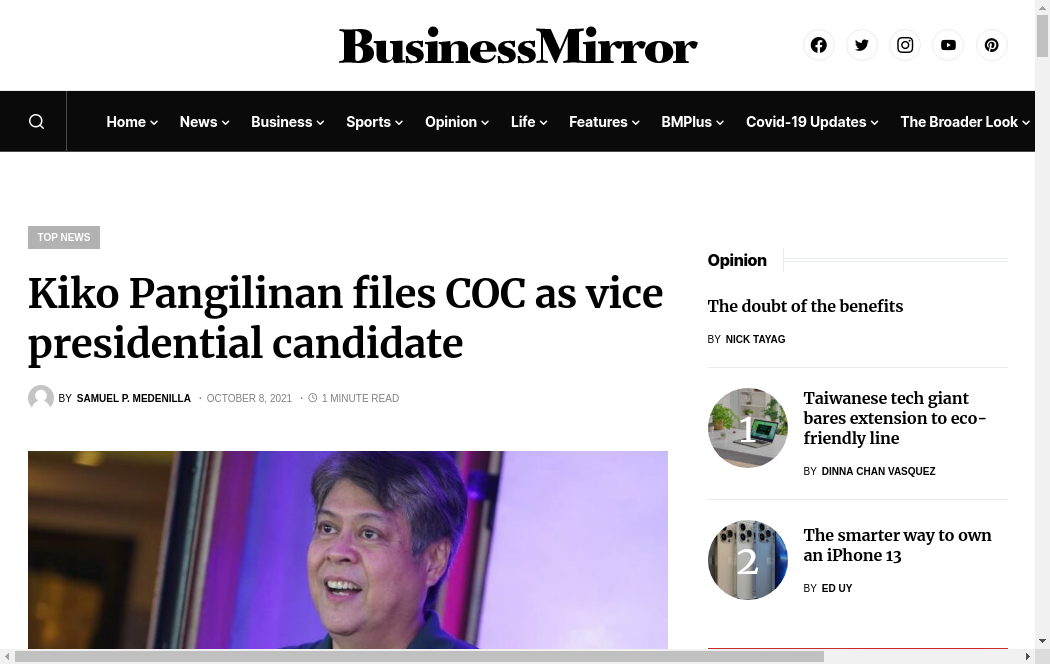This screenshot has height=664, width=1050.
Task: Open author link Samuel P. Medenilla
Action: click(133, 399)
